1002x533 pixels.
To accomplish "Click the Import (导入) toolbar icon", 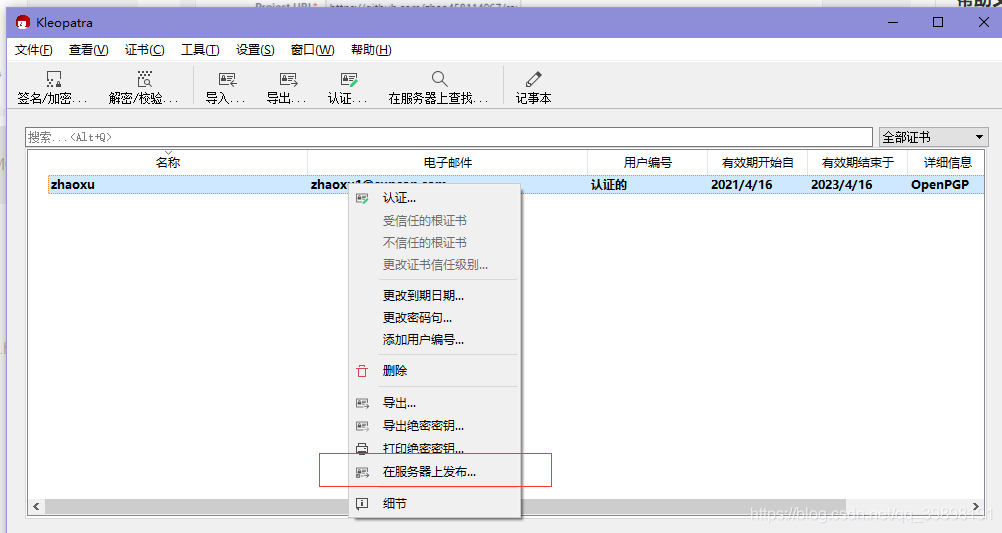I will [227, 79].
